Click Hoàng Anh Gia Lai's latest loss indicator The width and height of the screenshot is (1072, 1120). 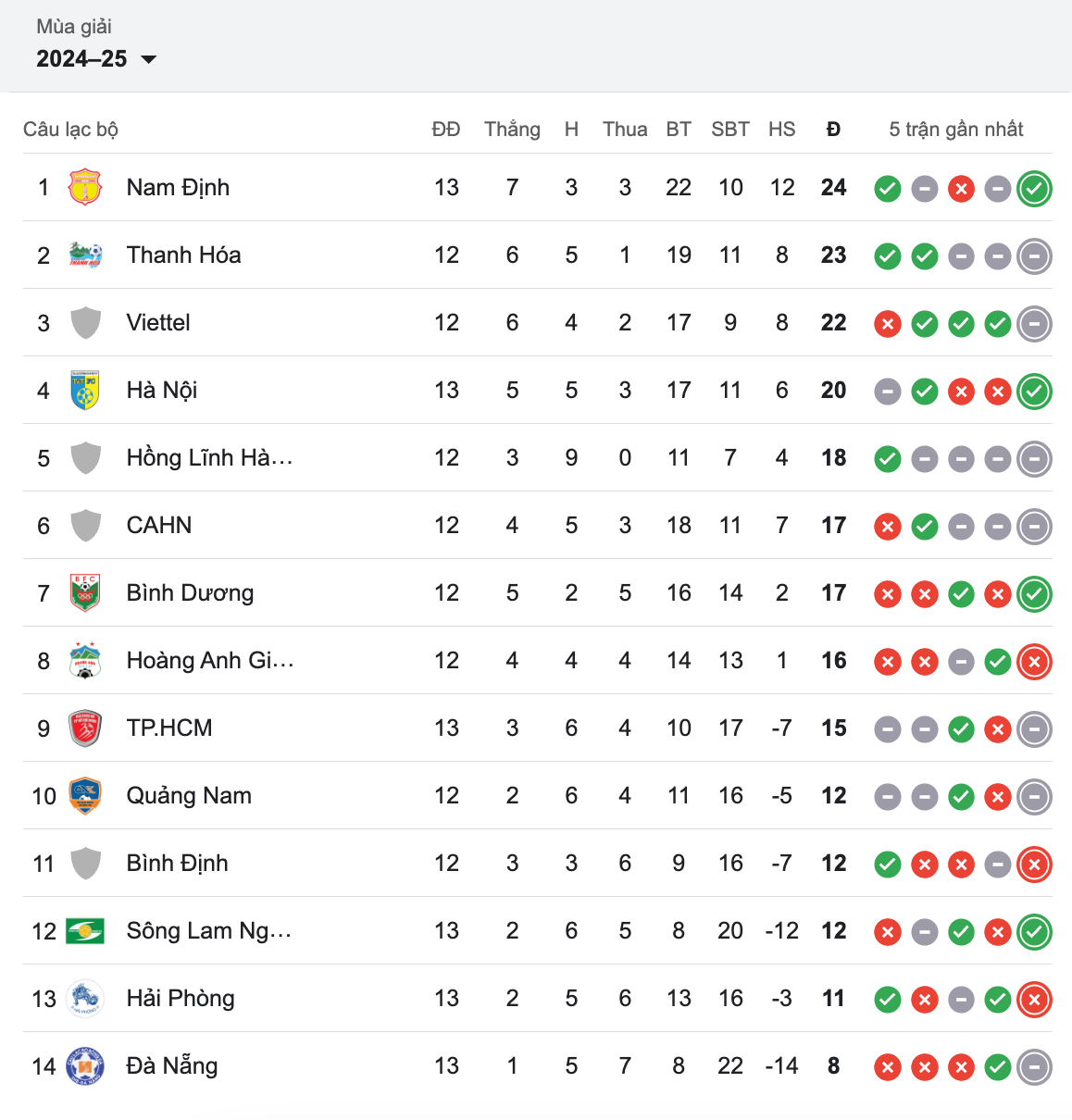(x=1034, y=662)
